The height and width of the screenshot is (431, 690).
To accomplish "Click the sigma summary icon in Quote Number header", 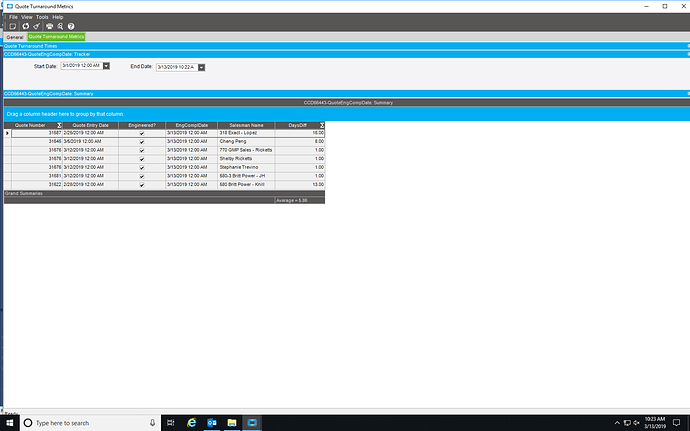I will click(59, 125).
